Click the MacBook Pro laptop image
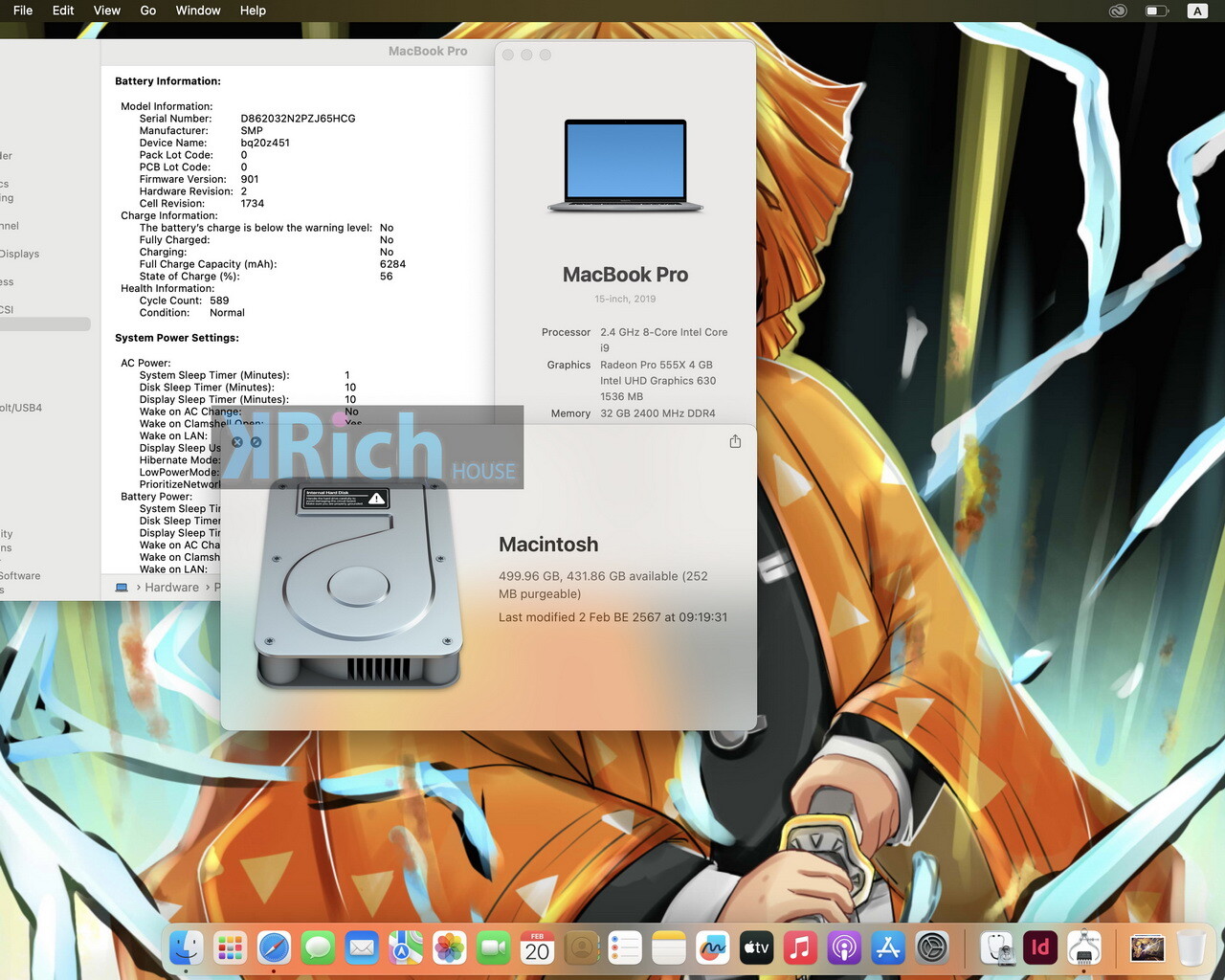This screenshot has height=980, width=1225. [x=626, y=166]
